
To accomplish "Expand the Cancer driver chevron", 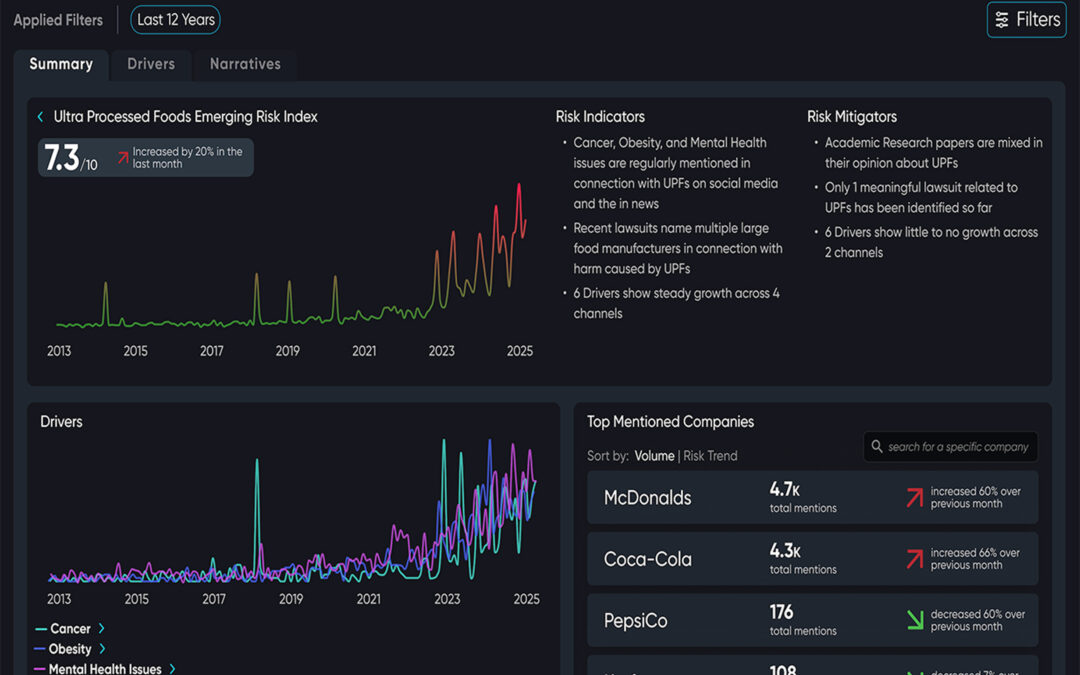I will pyautogui.click(x=102, y=629).
